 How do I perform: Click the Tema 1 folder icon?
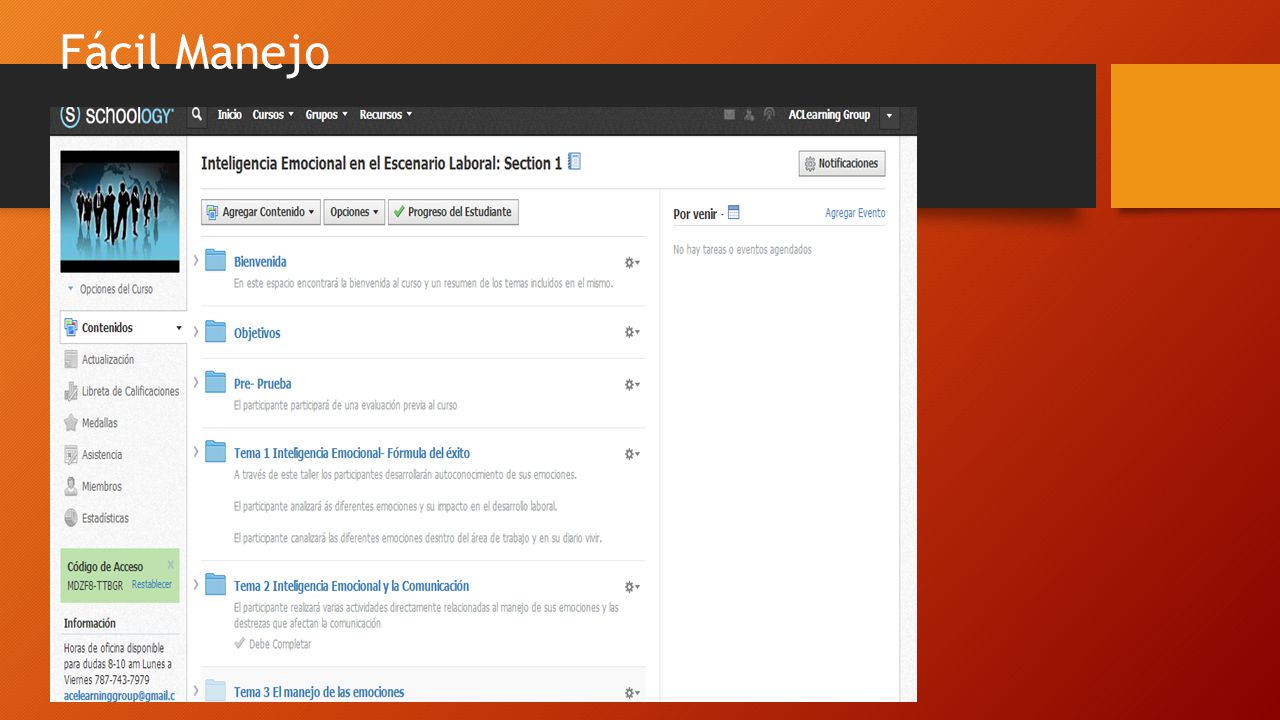[215, 452]
